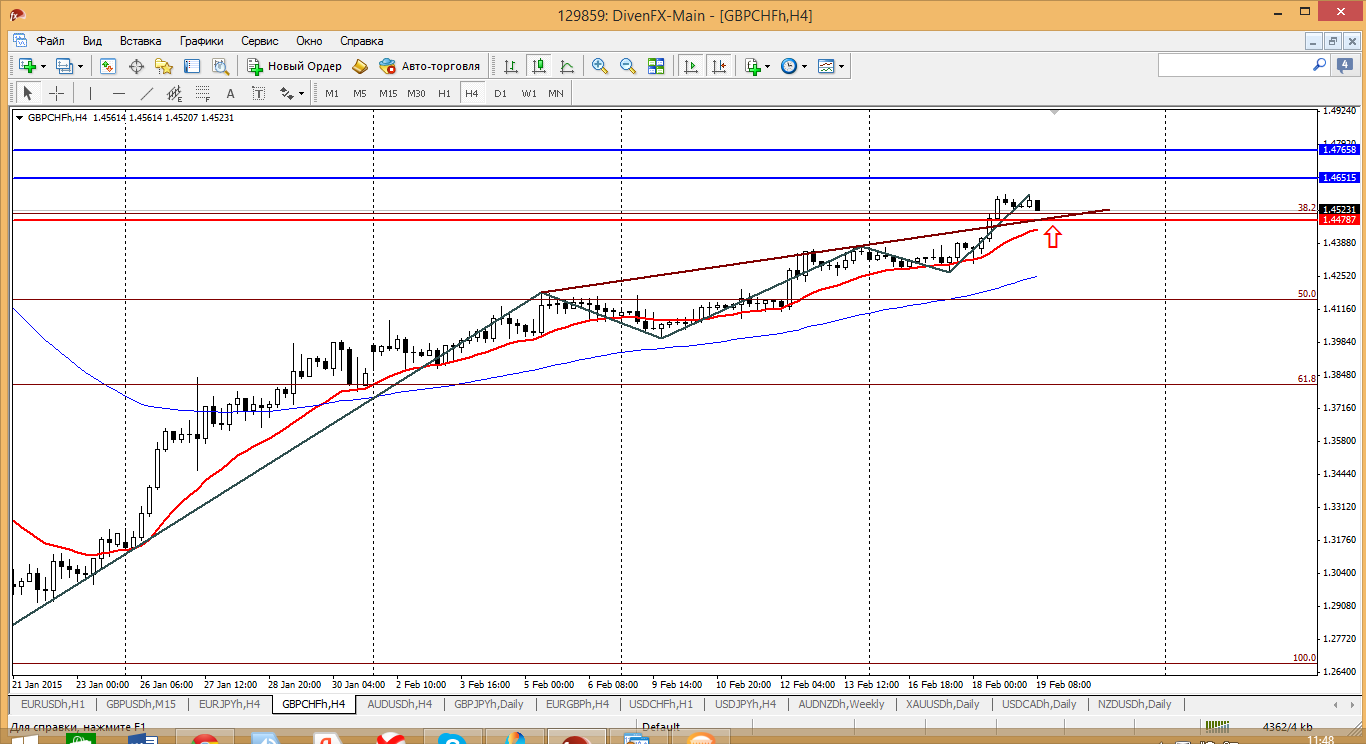
Task: Open the Profiles icon
Action: [65, 66]
